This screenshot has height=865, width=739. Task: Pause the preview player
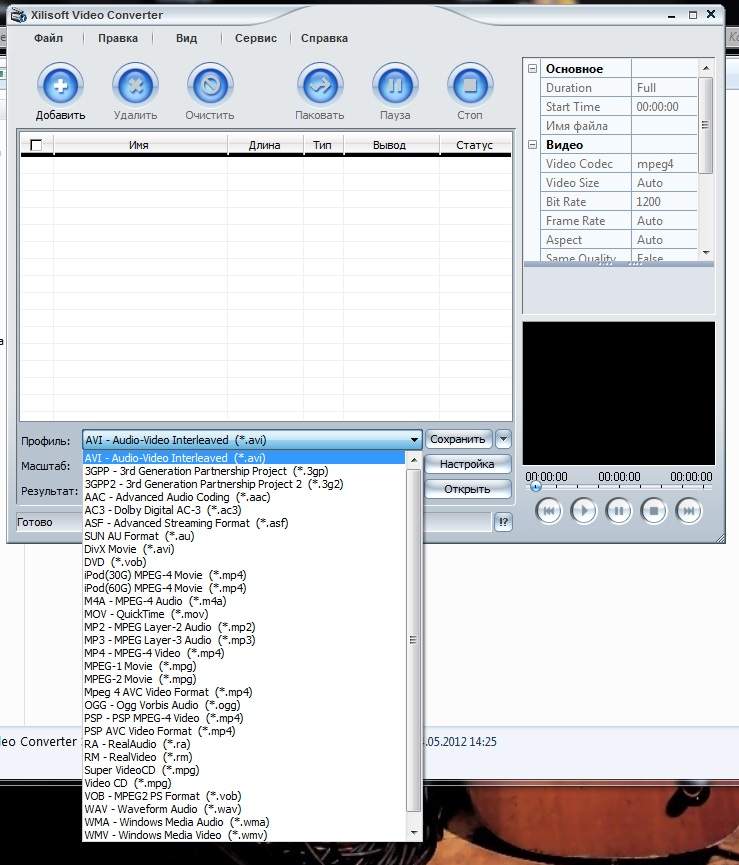pyautogui.click(x=619, y=511)
